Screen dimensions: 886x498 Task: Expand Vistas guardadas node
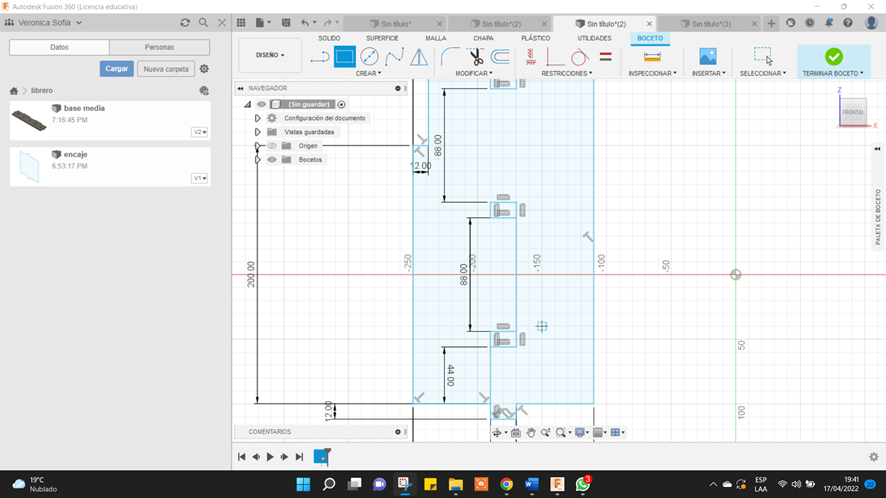[x=257, y=132]
